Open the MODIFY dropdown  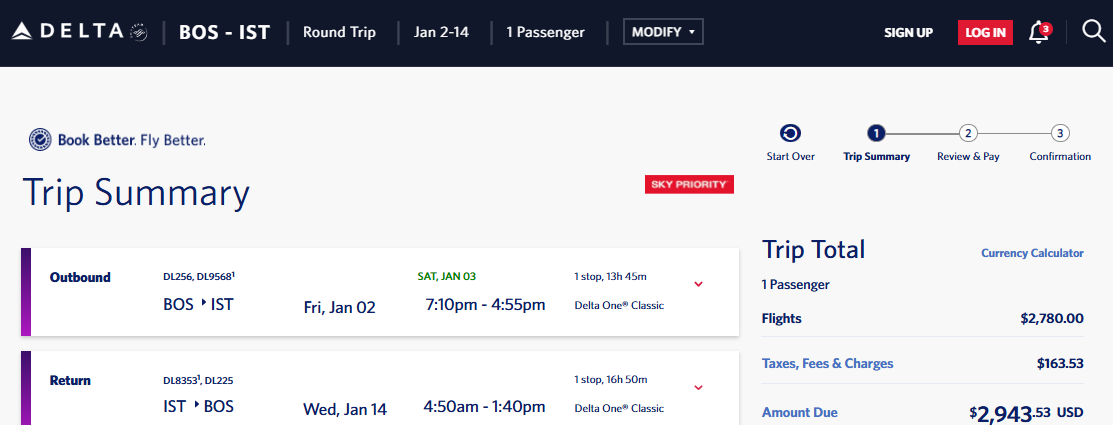[x=663, y=32]
